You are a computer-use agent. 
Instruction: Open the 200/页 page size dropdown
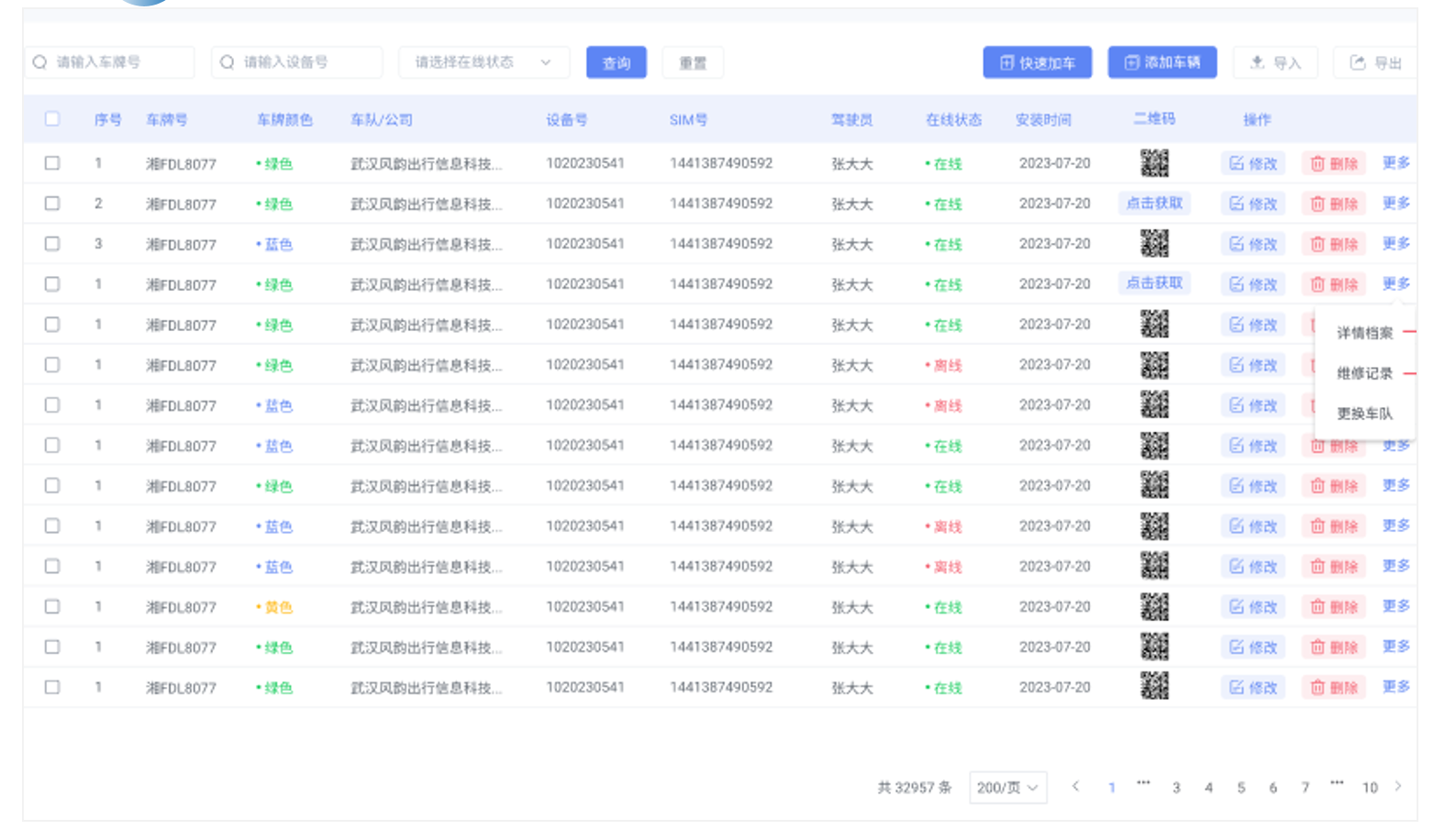pyautogui.click(x=1008, y=787)
